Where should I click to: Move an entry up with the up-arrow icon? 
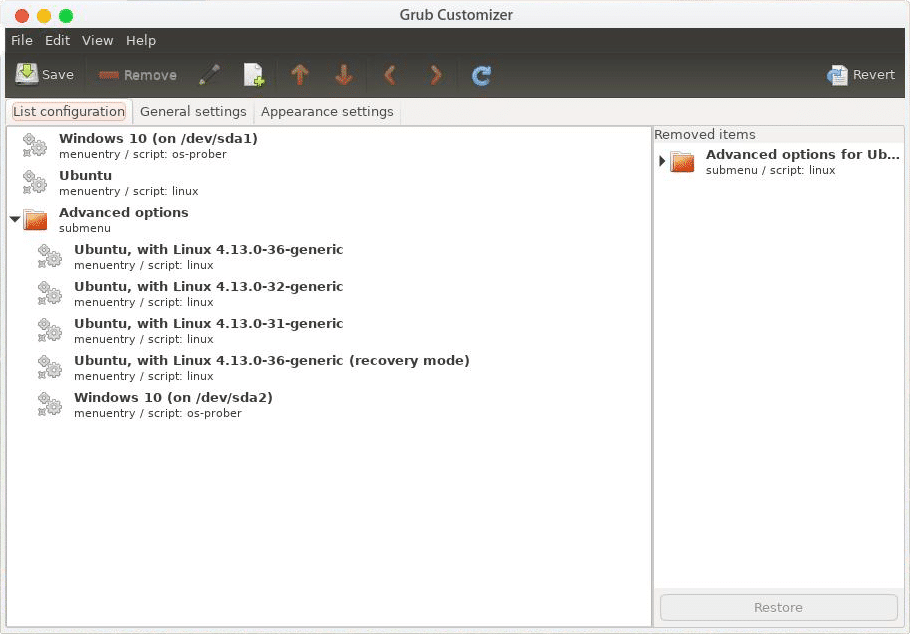[x=299, y=74]
